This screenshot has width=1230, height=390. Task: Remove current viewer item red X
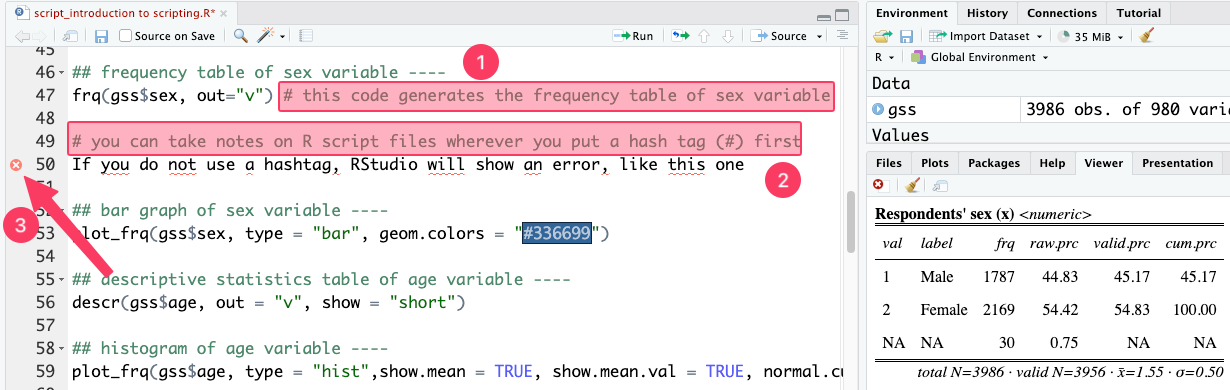tap(878, 185)
